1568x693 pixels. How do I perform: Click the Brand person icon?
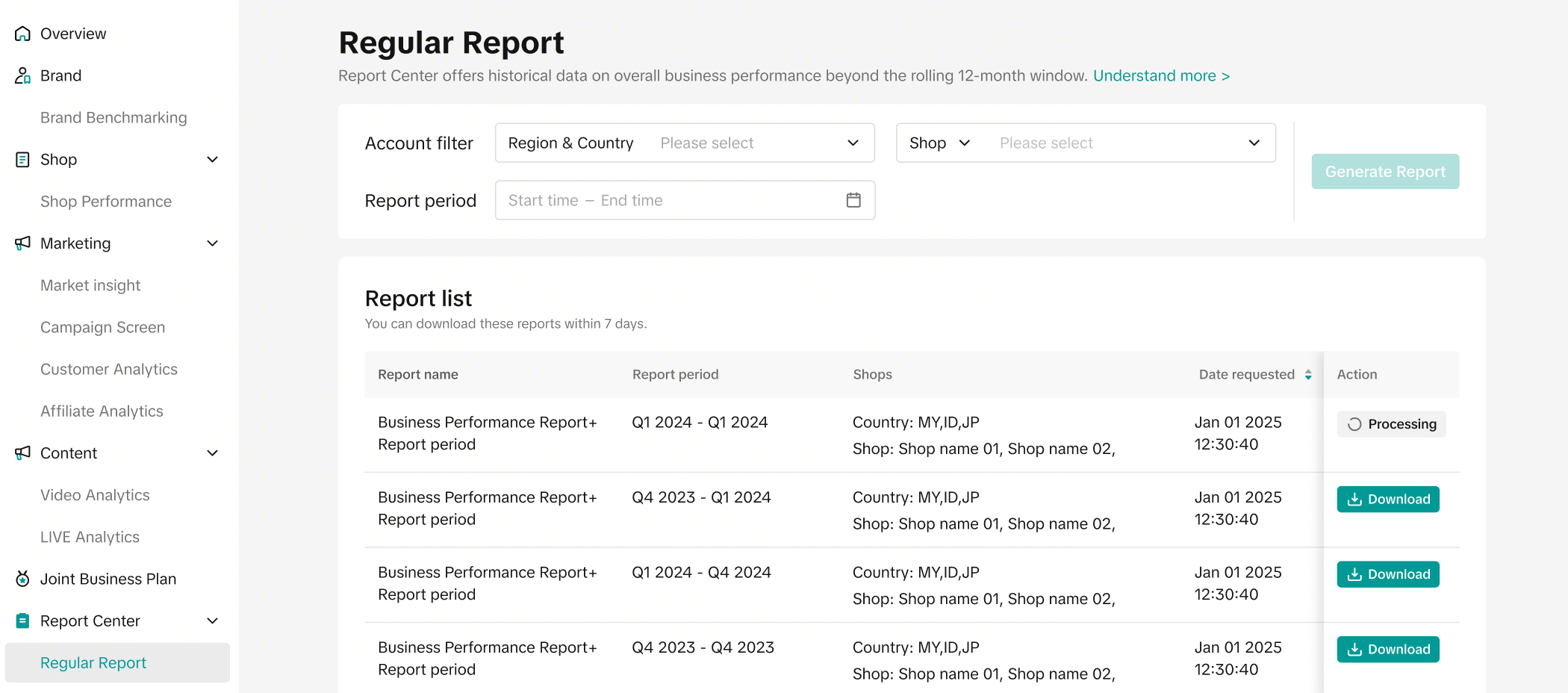[22, 75]
